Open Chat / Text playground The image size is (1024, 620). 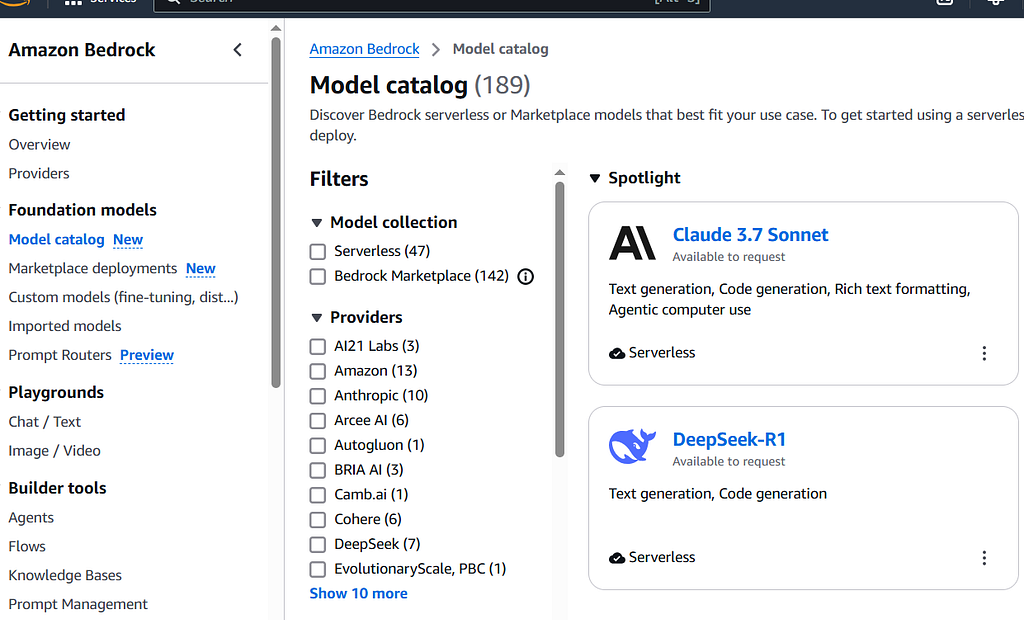point(44,422)
